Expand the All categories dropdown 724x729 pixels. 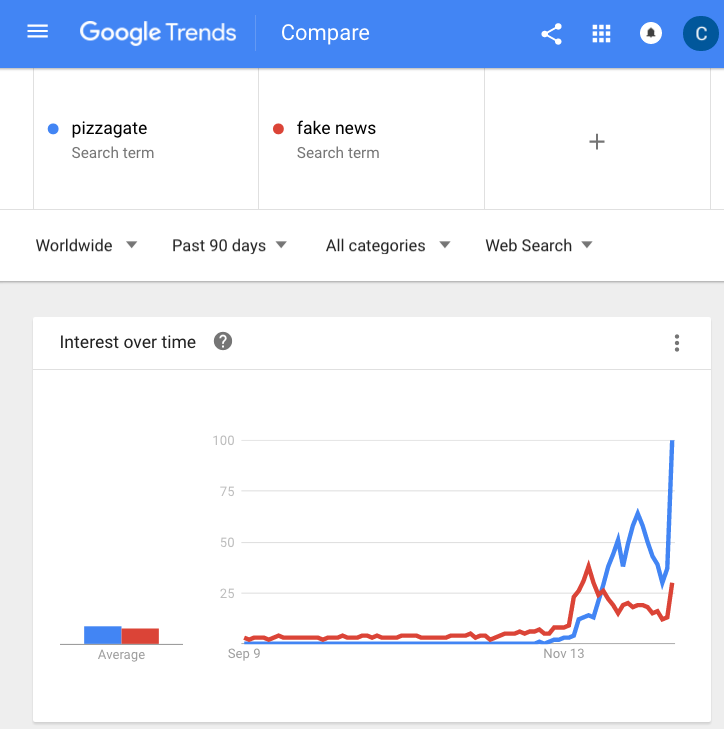coord(388,245)
